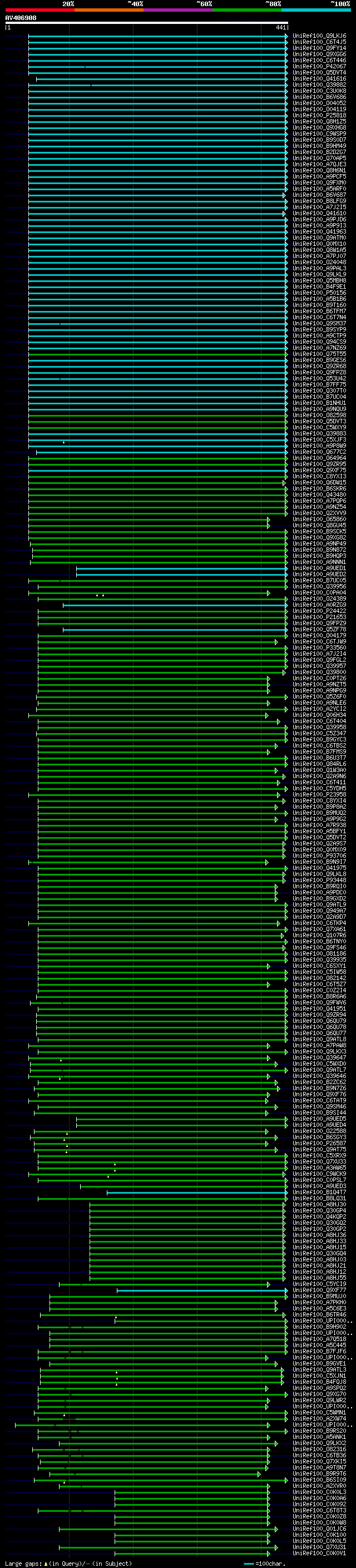Viewport: 356px width, 1568px height.
Task: Select hit label UniRef100_B7FJF6
Action: [319, 1351]
